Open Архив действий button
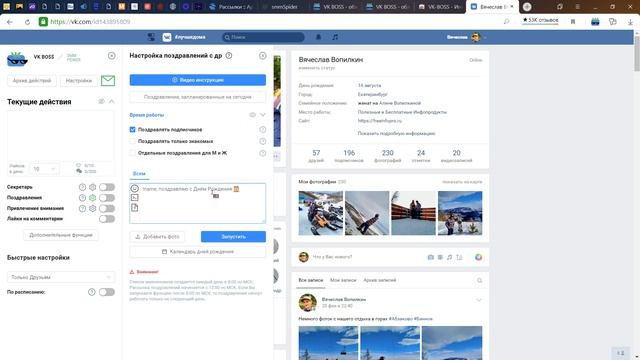The height and width of the screenshot is (360, 640). 32,80
